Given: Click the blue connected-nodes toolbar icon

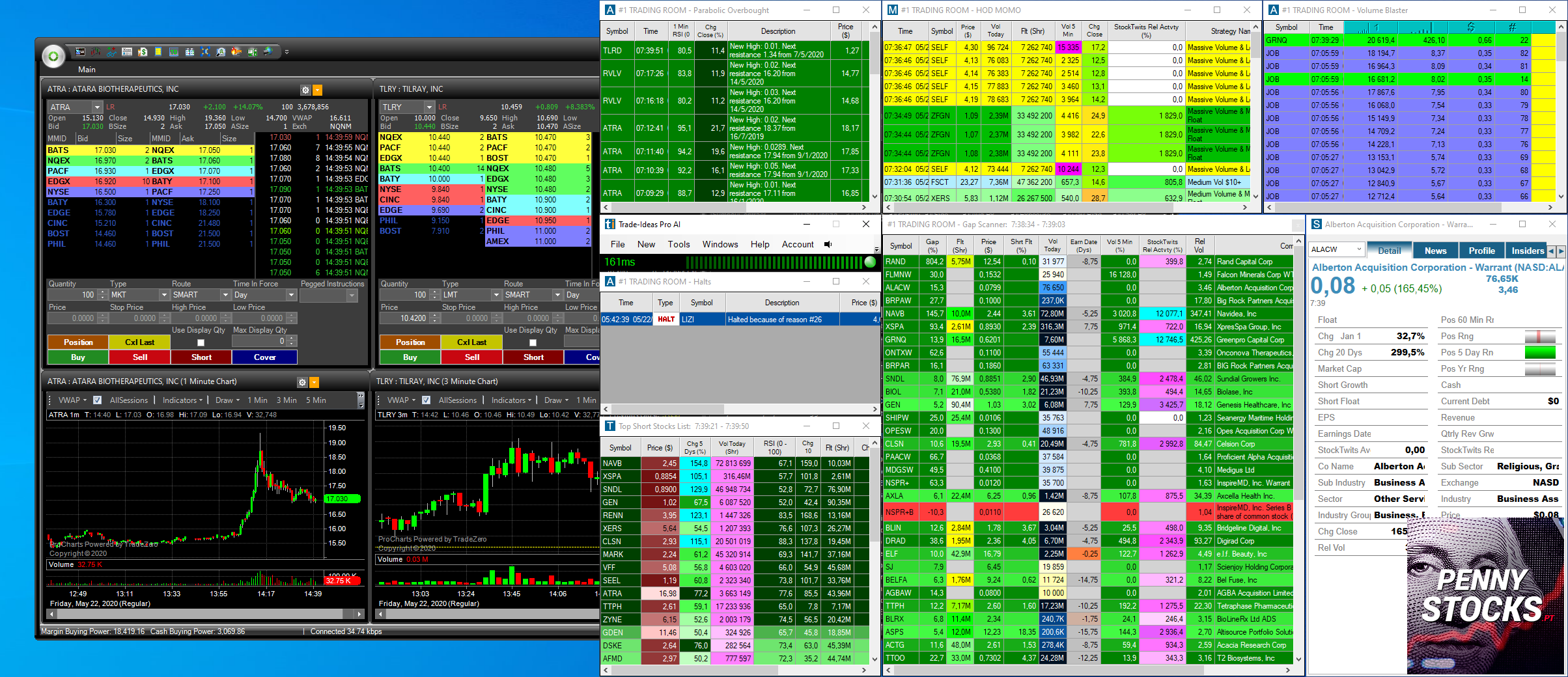Looking at the screenshot, I should click(205, 51).
